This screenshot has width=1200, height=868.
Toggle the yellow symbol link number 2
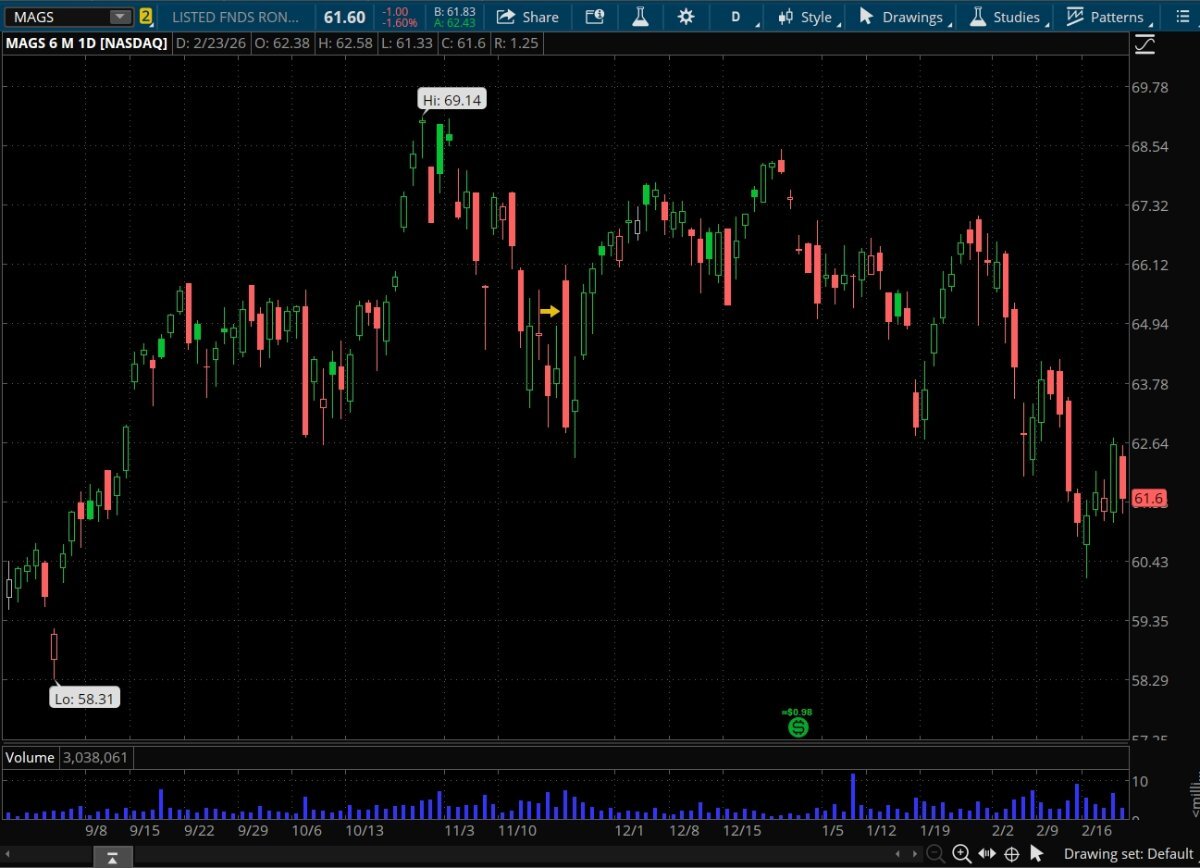(x=146, y=17)
